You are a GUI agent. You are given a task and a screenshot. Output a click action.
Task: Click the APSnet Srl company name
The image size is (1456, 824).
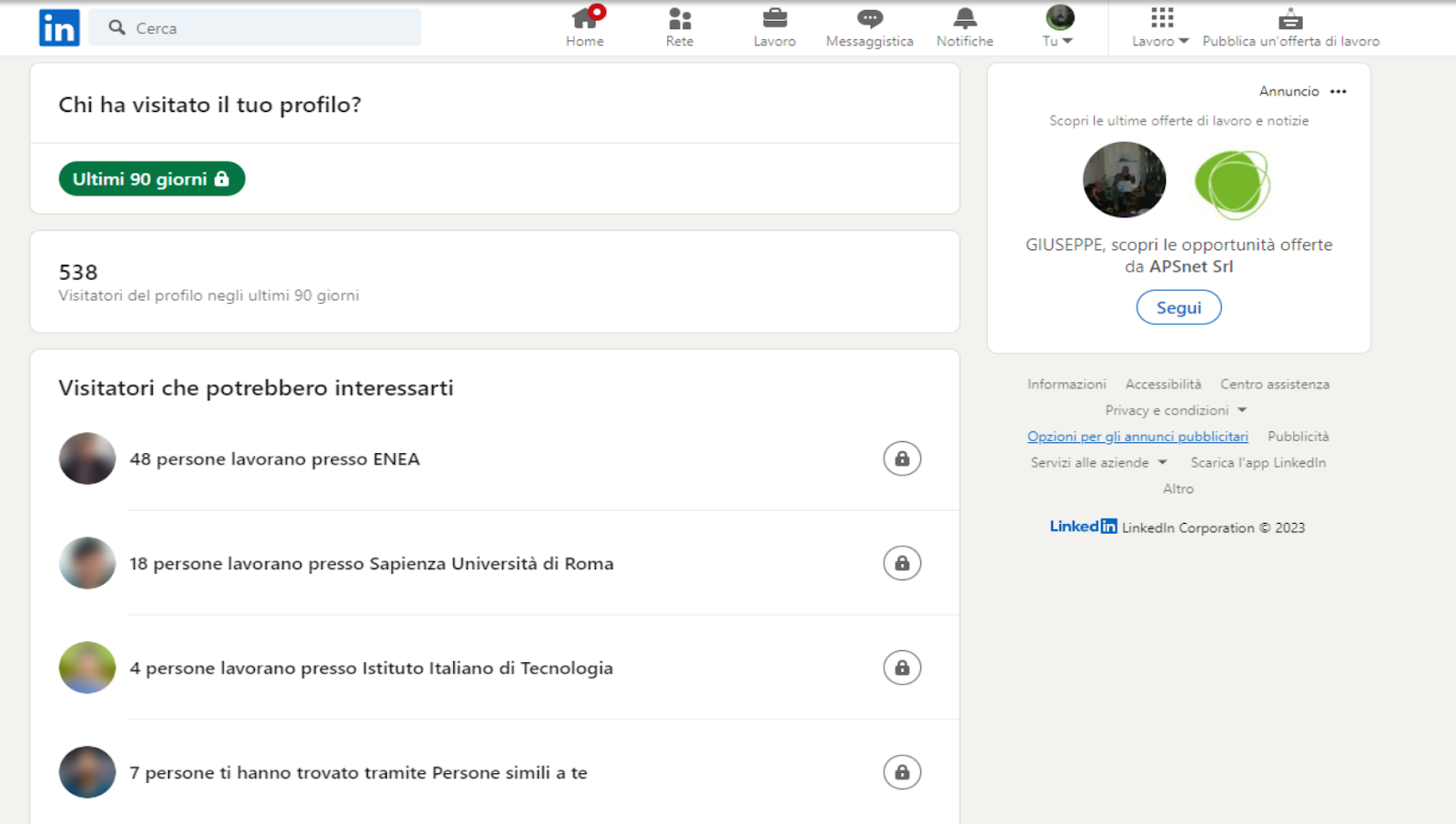click(1191, 266)
